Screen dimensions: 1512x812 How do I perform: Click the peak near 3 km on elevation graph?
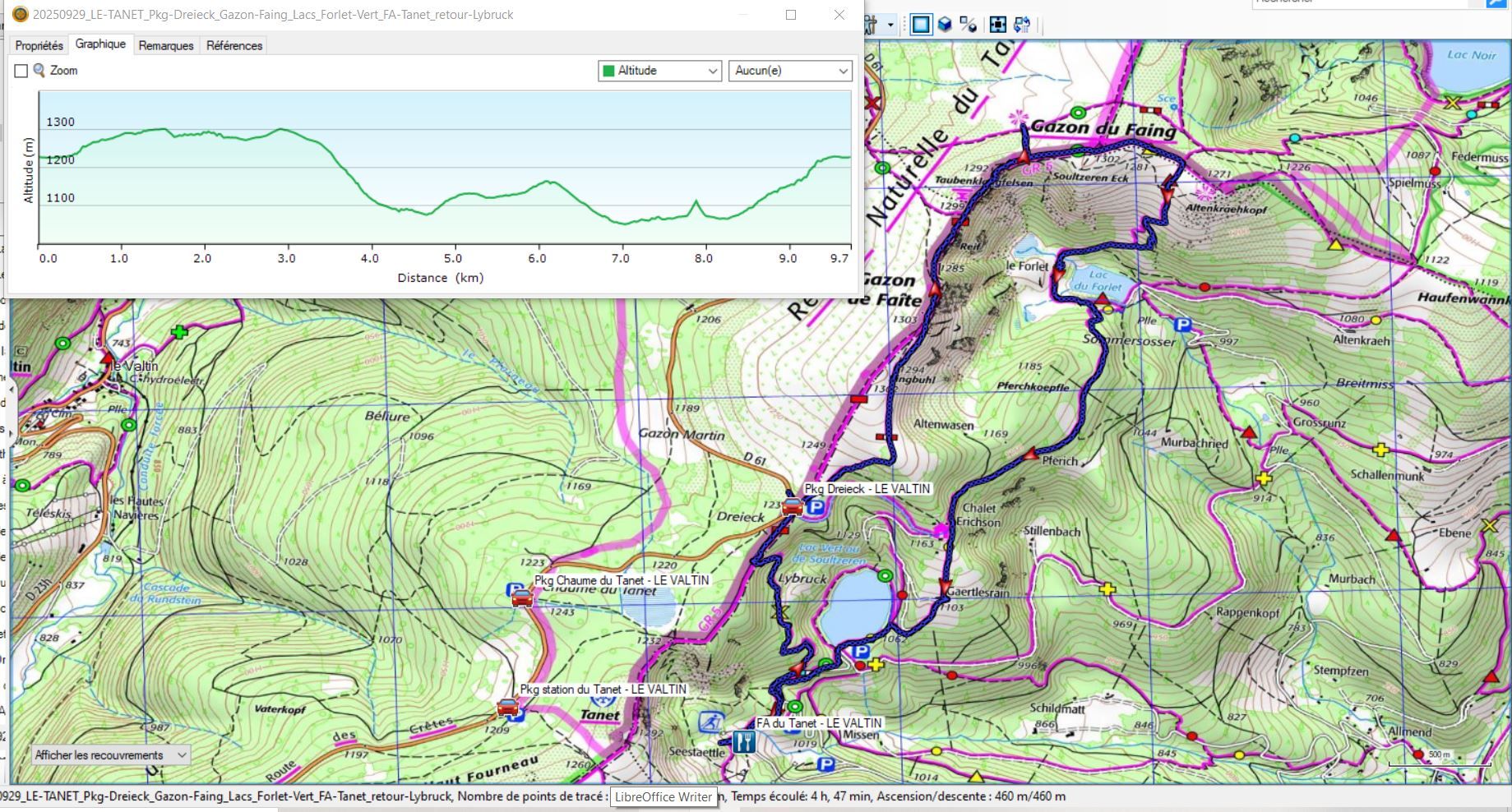[282, 129]
